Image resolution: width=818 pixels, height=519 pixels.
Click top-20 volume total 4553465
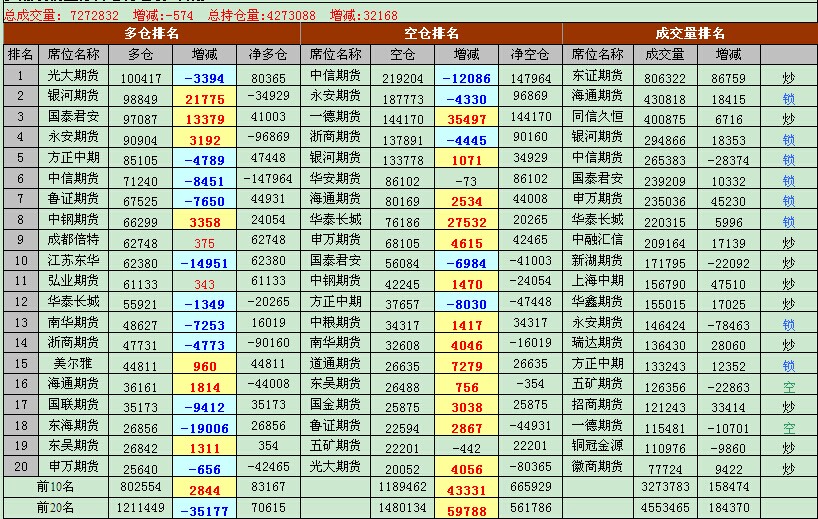coord(665,508)
